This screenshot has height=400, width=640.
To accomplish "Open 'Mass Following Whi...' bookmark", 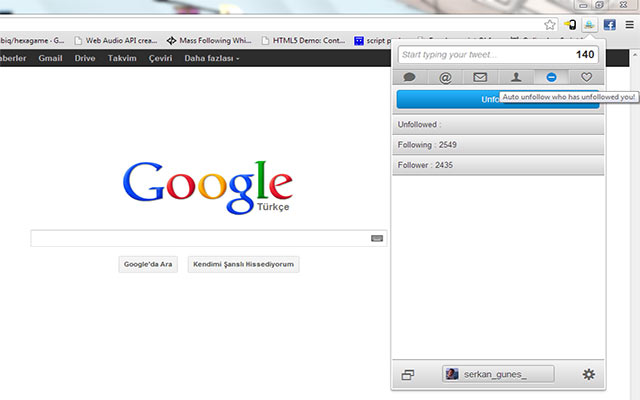I will click(209, 40).
